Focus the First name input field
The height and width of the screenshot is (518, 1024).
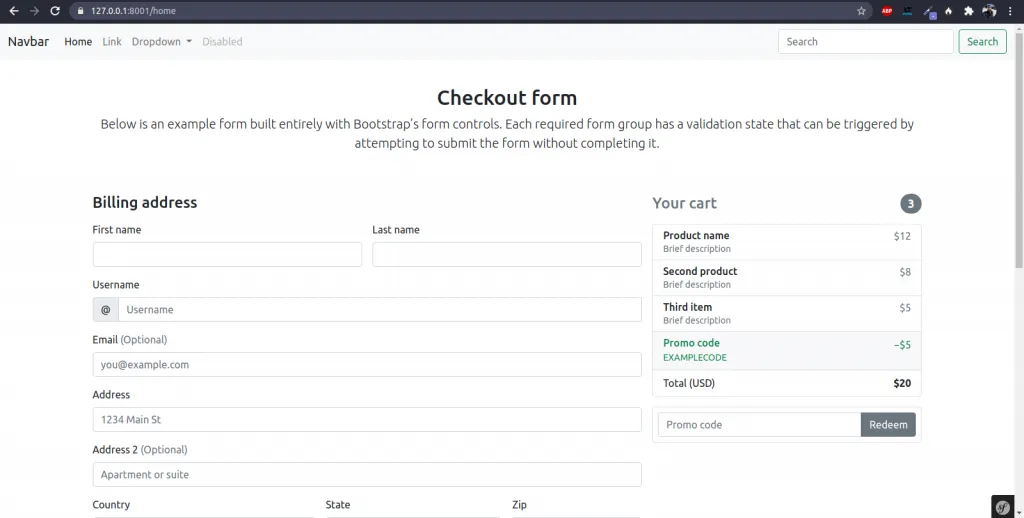[227, 255]
